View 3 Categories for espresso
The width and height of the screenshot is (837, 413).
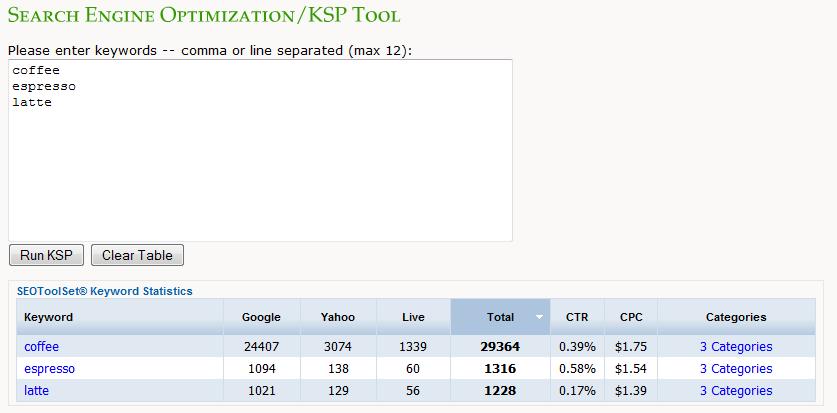(736, 369)
